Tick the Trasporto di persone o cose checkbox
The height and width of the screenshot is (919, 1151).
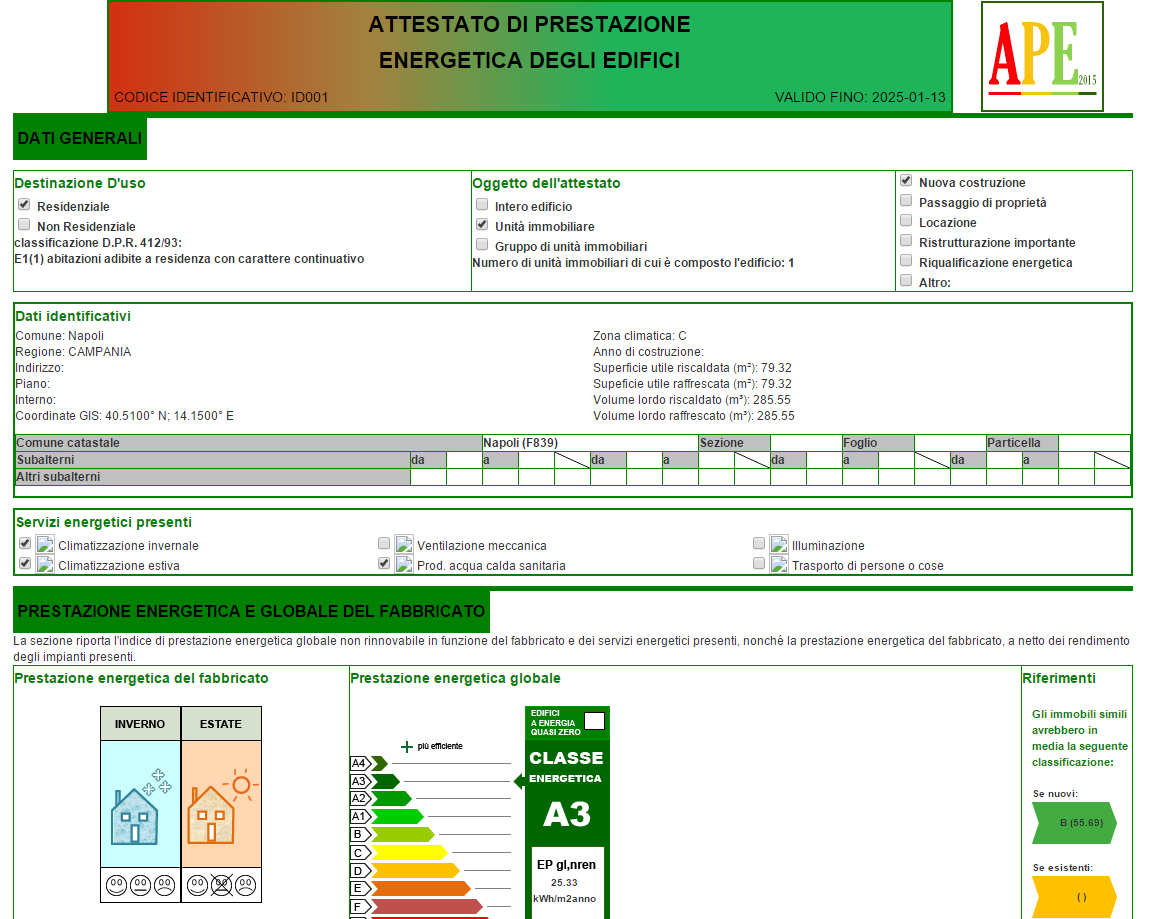pos(759,563)
